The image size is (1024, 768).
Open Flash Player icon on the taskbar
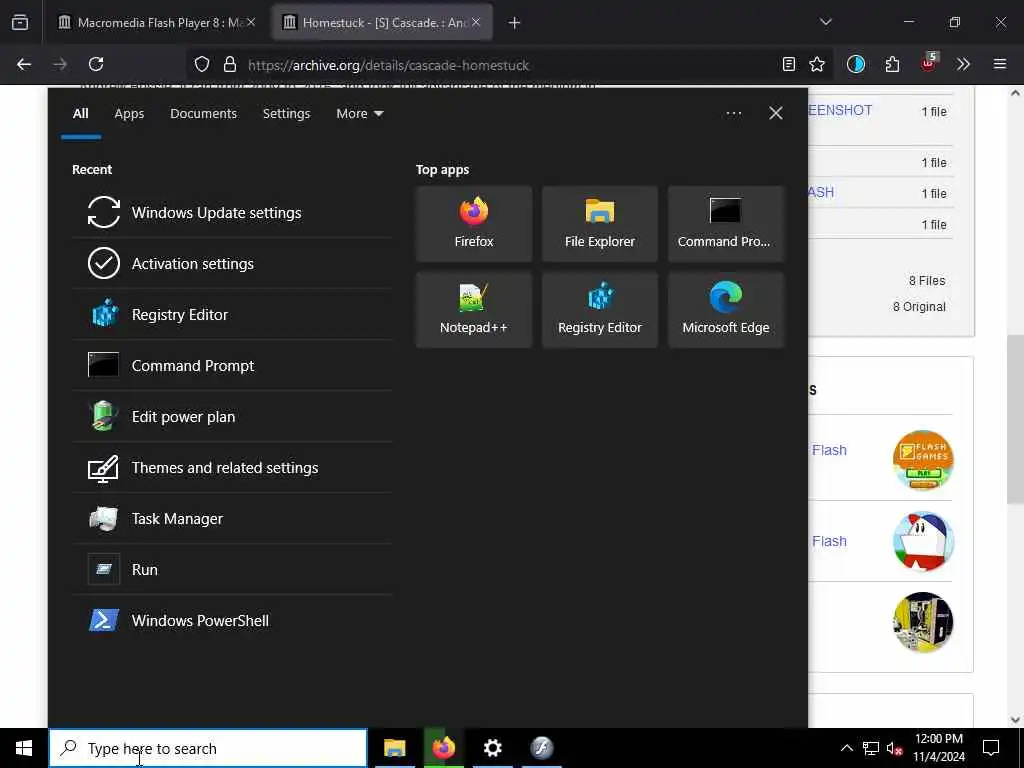541,748
